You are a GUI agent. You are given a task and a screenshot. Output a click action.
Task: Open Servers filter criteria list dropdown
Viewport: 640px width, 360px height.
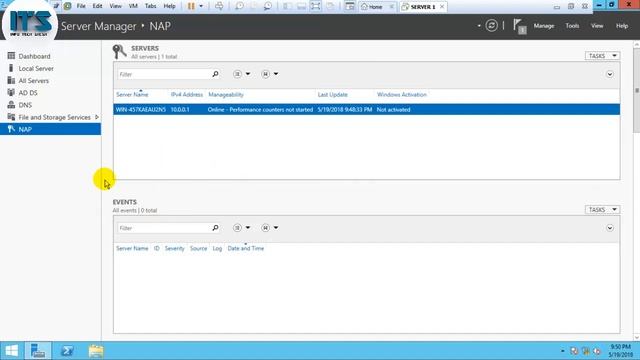[241, 74]
